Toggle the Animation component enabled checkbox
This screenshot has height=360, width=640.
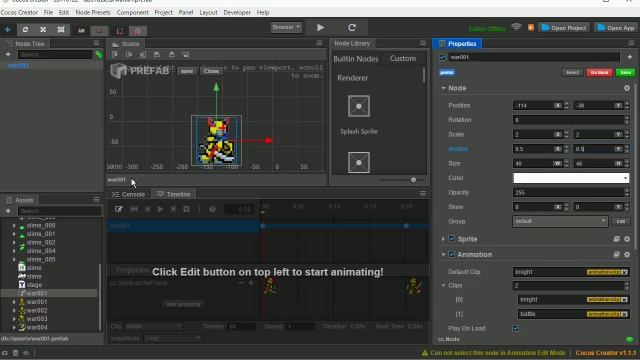(x=451, y=254)
